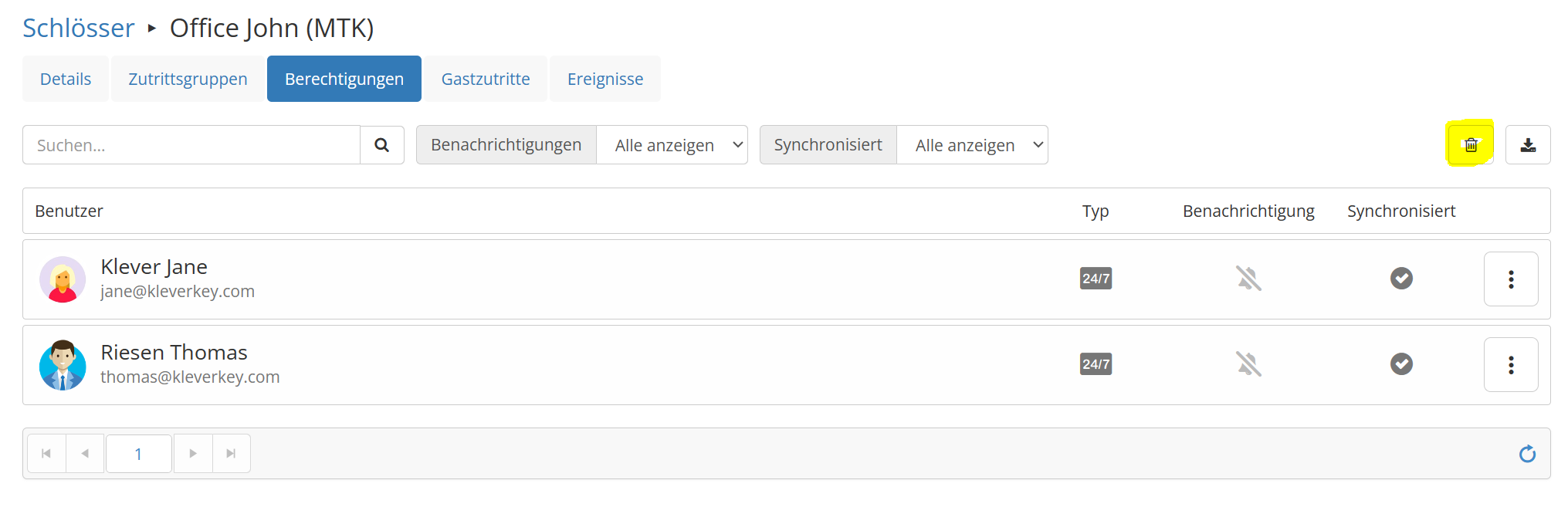Select page number 1
Viewport: 1568px width, 524px height.
(x=138, y=454)
